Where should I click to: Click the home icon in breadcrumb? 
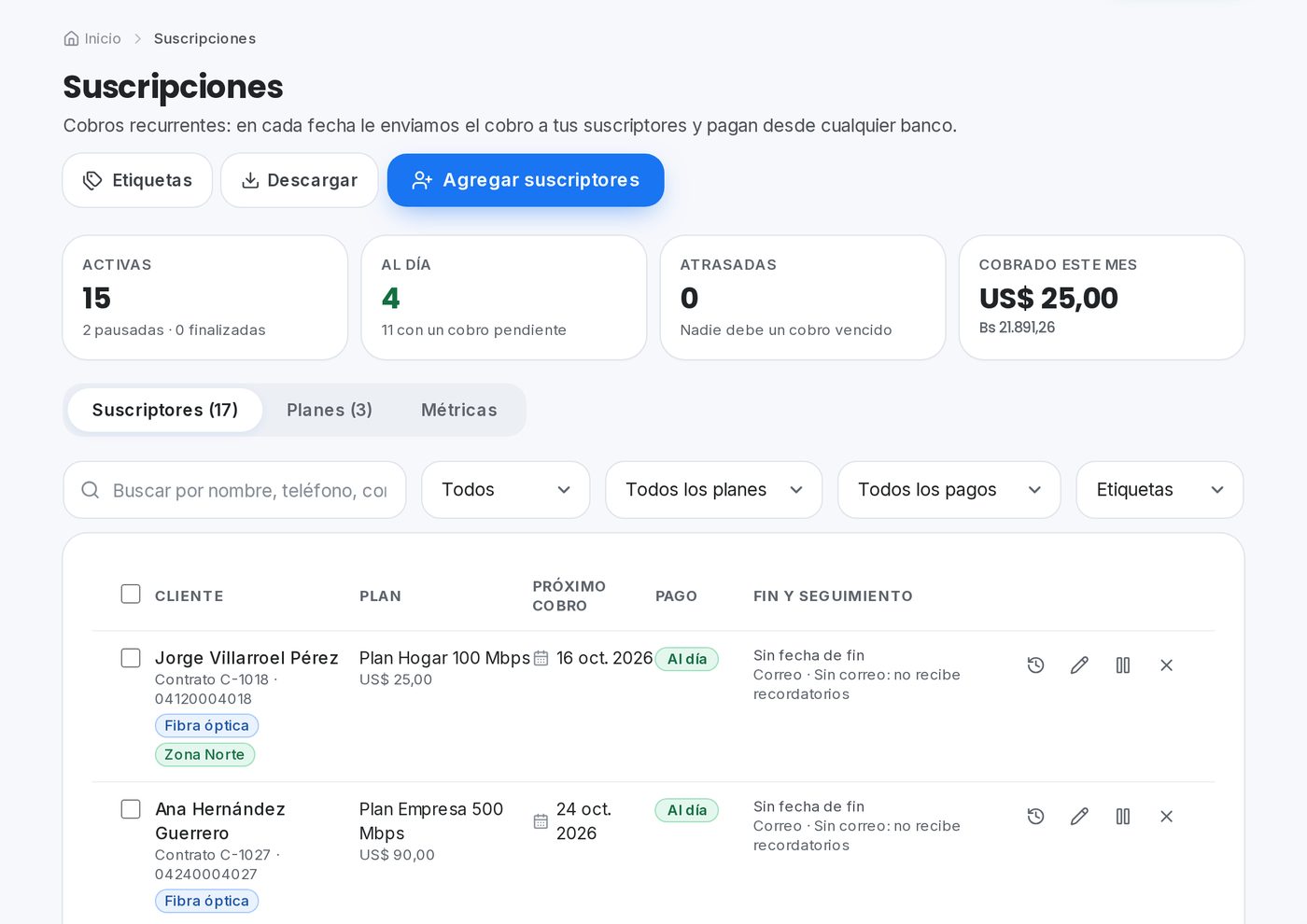[x=71, y=38]
